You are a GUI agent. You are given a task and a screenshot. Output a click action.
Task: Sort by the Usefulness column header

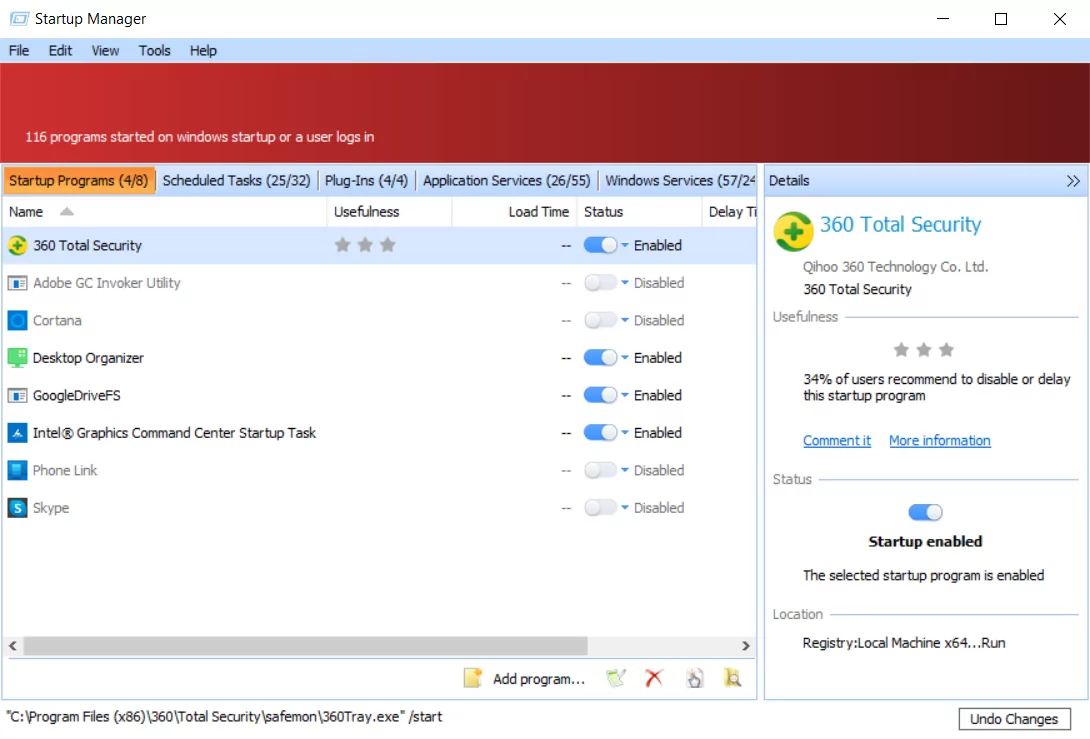click(x=389, y=212)
